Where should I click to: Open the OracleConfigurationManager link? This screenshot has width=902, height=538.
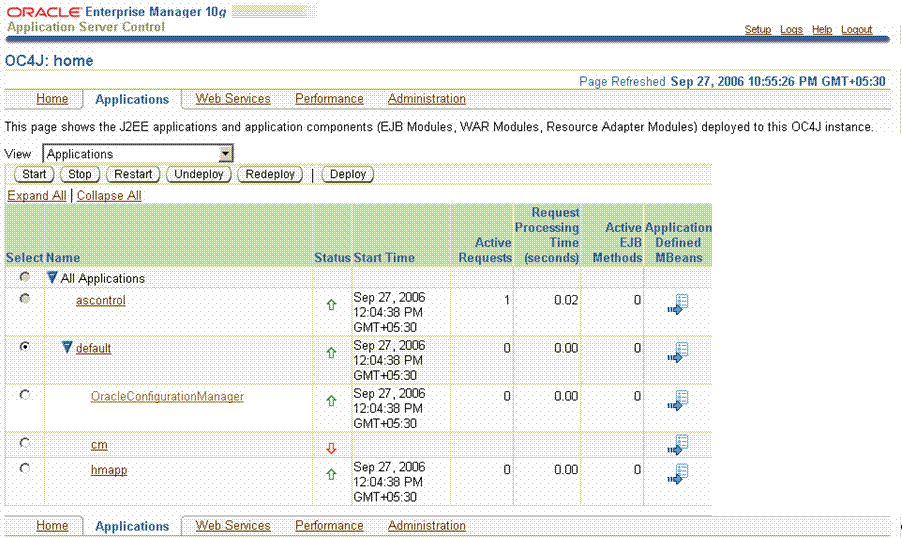click(167, 396)
